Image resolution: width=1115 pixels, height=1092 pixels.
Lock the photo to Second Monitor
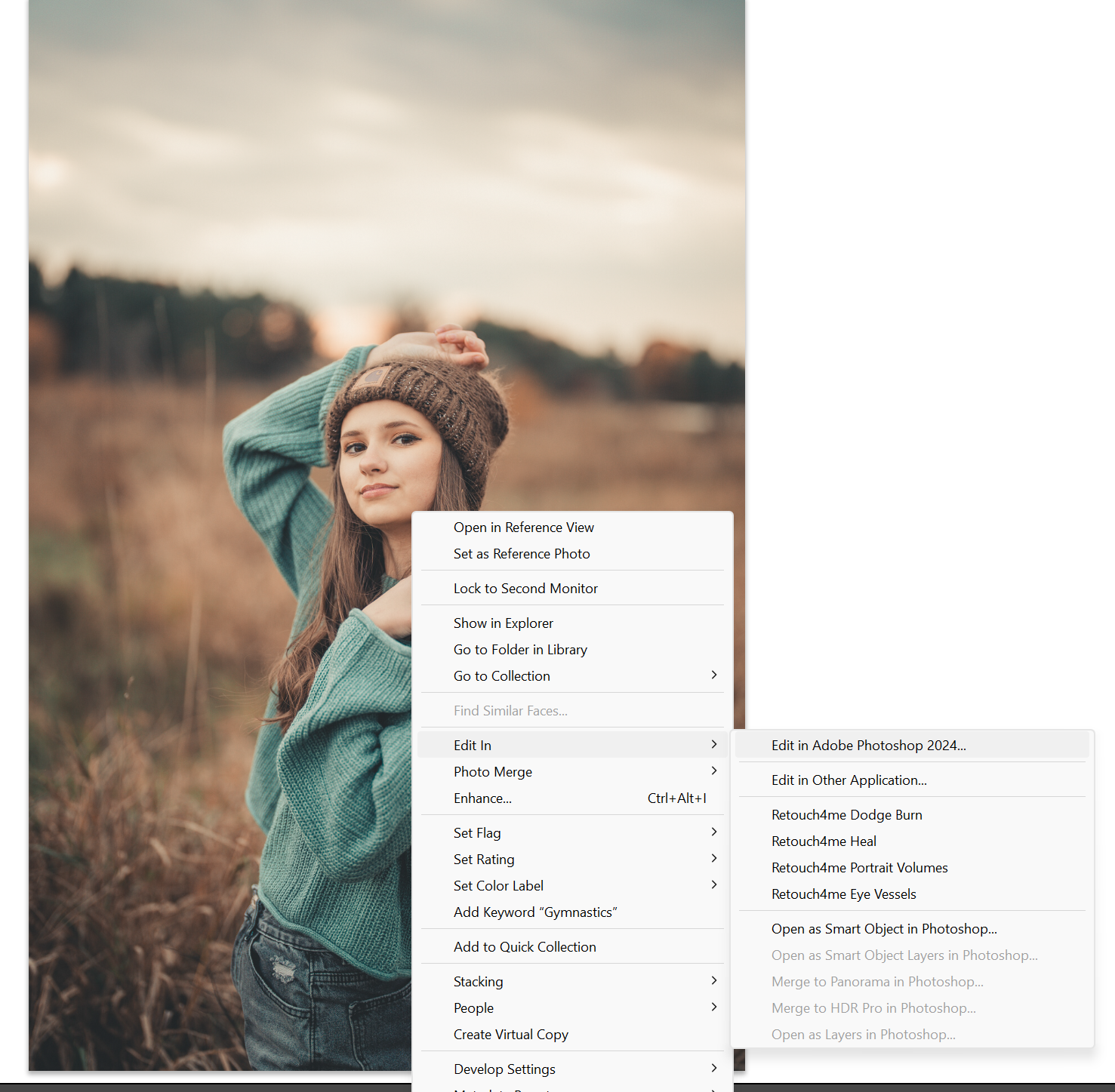pos(525,588)
